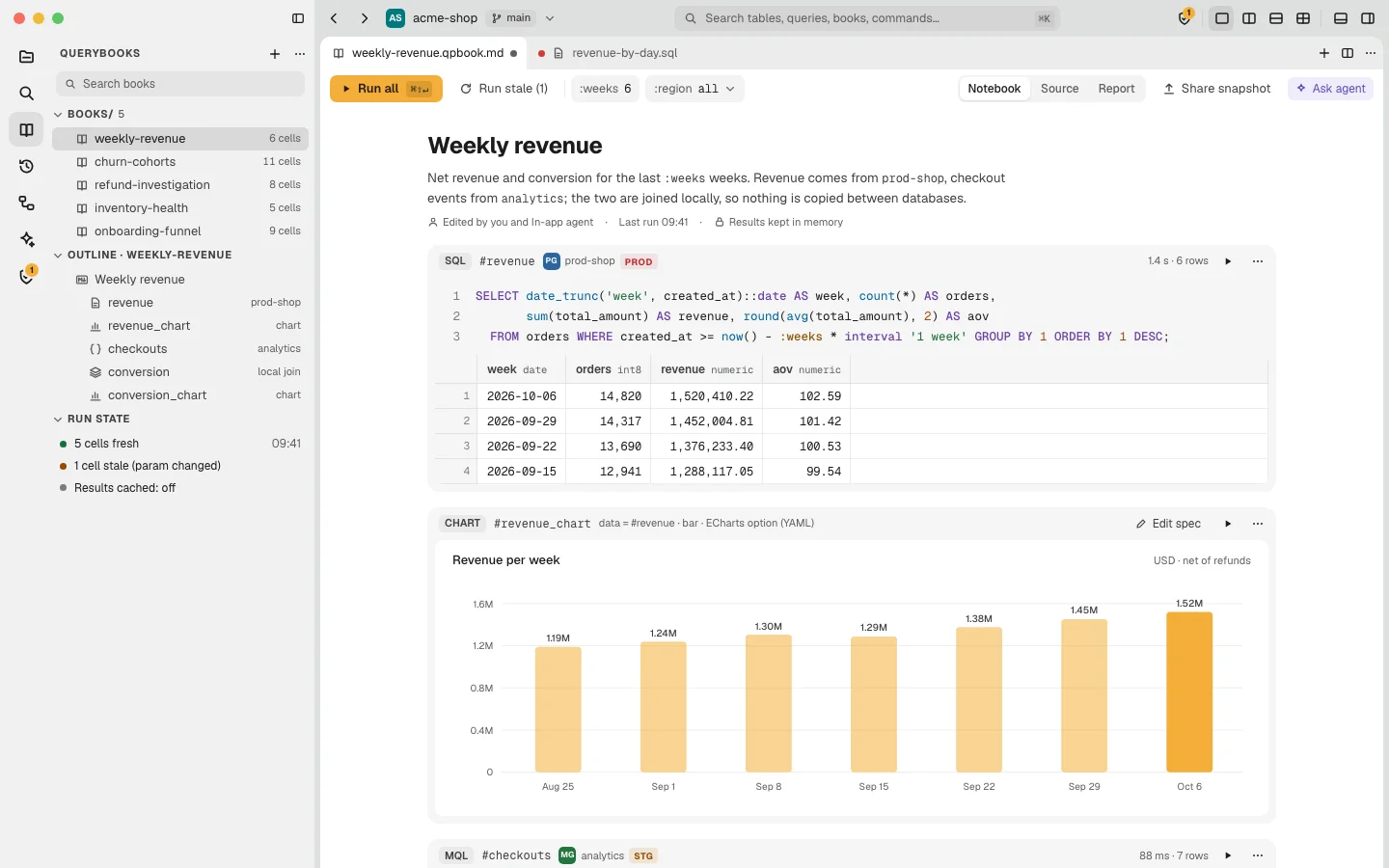Open the connections schema sidebar icon
Screen dimensions: 1389x868
pos(27,203)
